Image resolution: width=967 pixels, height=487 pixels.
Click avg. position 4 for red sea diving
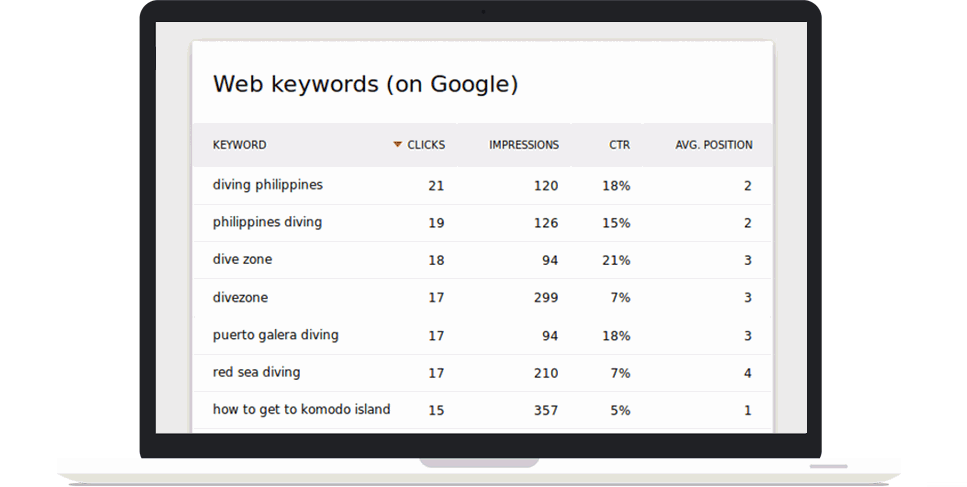(747, 373)
